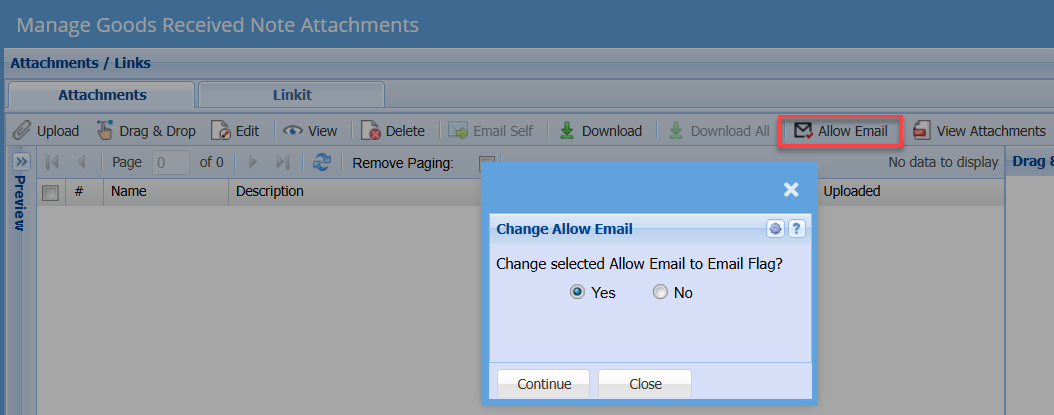This screenshot has width=1054, height=415.
Task: Open View Attachments from toolbar
Action: tap(979, 131)
